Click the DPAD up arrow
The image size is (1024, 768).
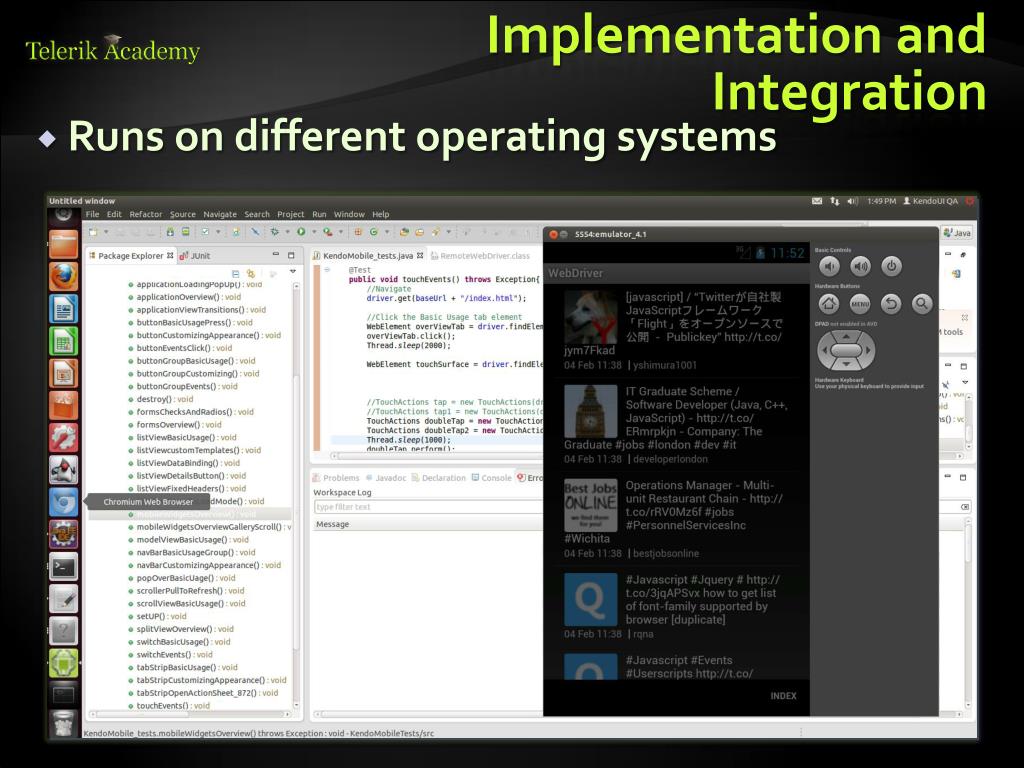(x=846, y=336)
